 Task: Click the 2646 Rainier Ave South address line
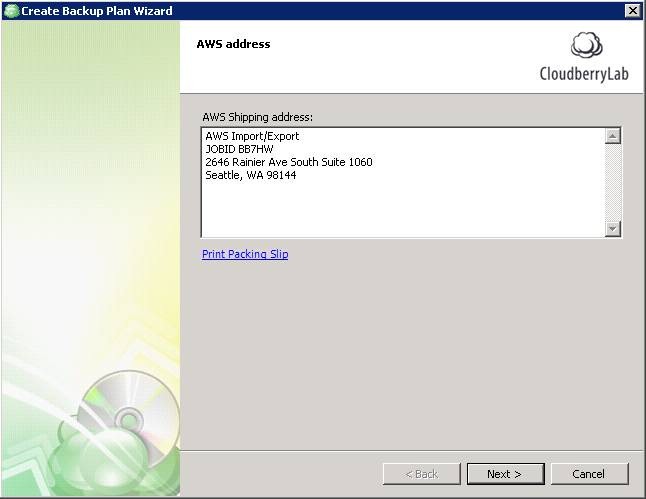289,162
